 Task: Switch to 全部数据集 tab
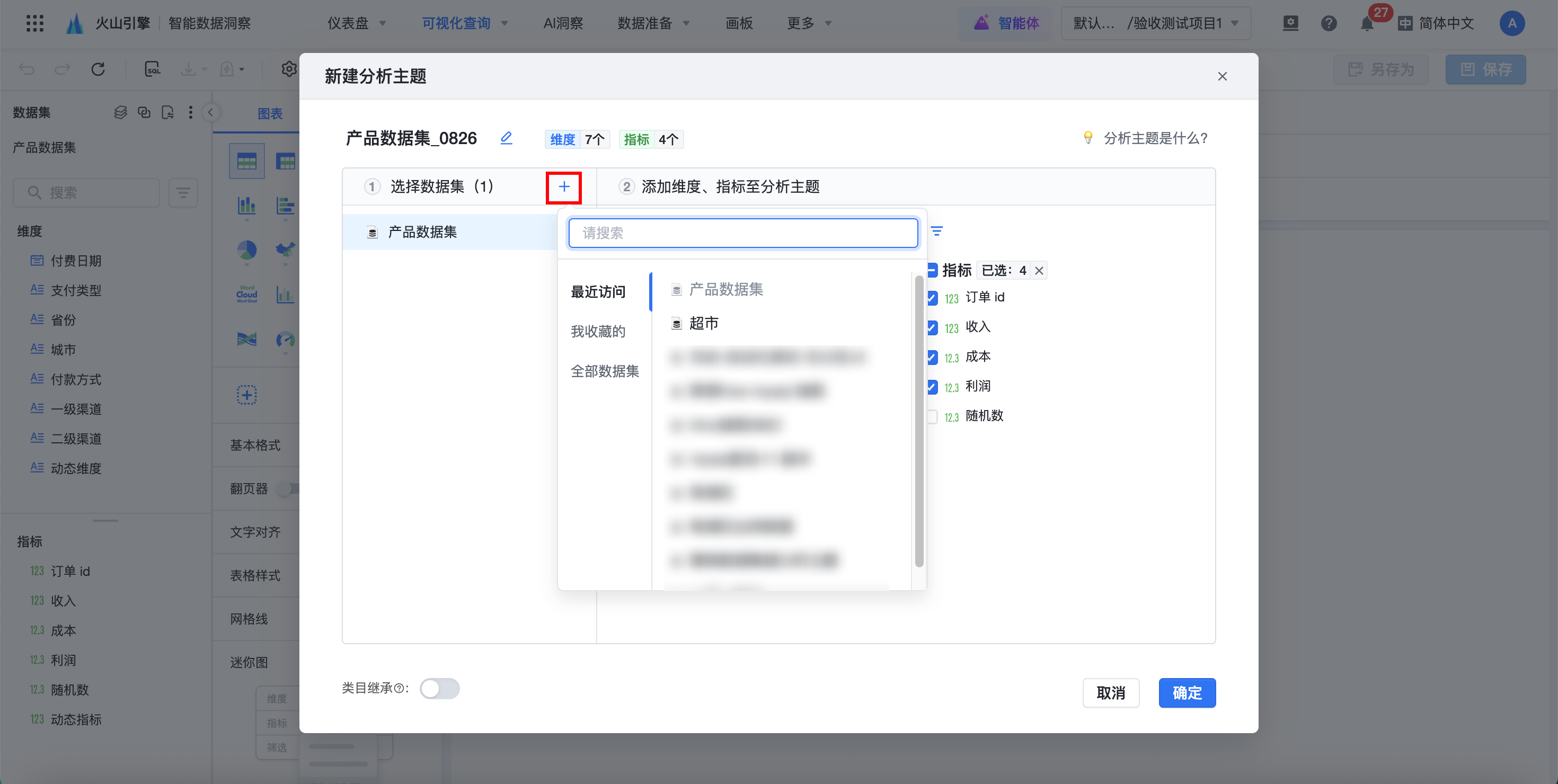pos(604,371)
